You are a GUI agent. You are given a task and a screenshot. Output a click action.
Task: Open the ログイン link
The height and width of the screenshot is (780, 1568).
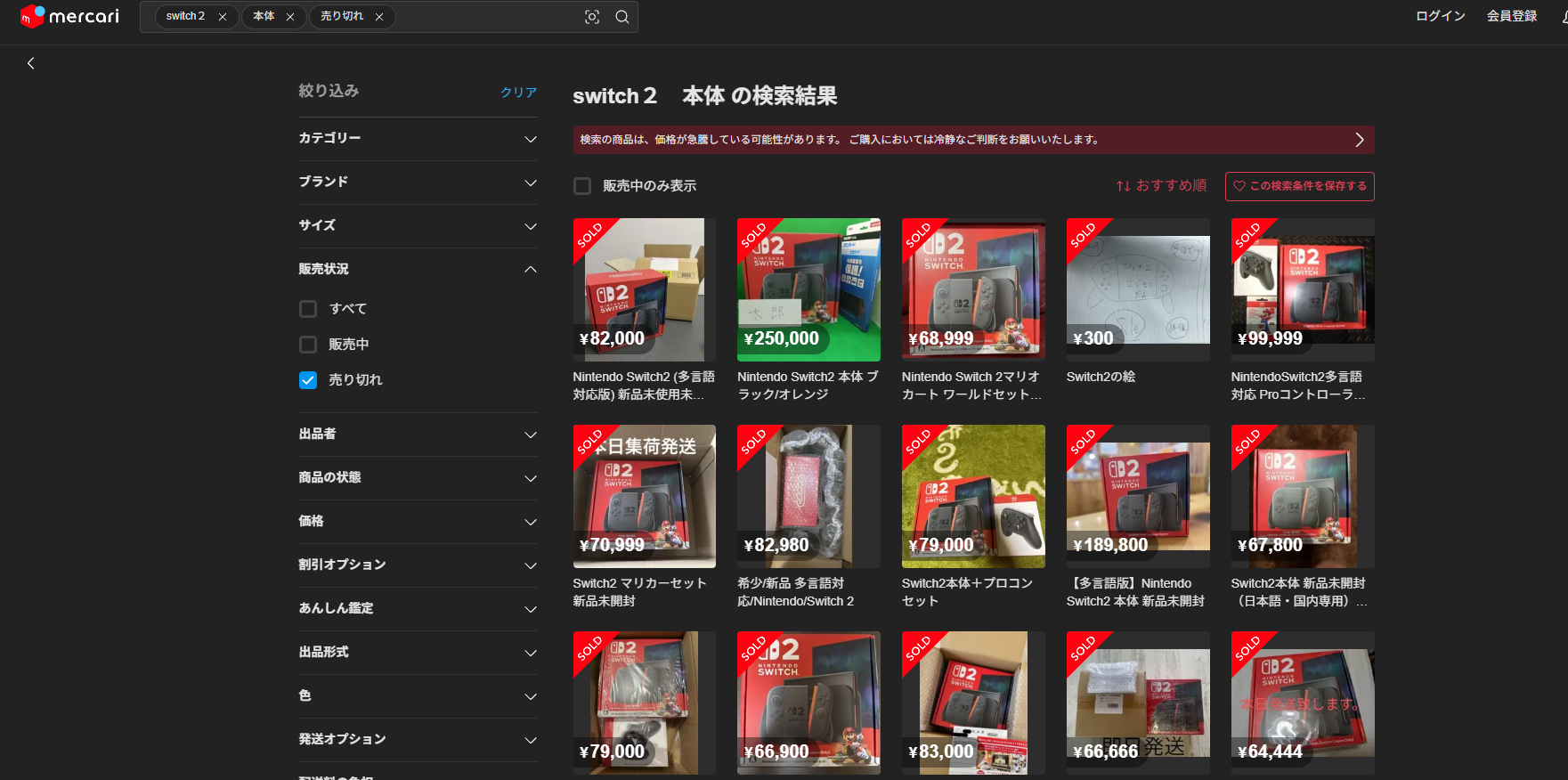[1440, 16]
